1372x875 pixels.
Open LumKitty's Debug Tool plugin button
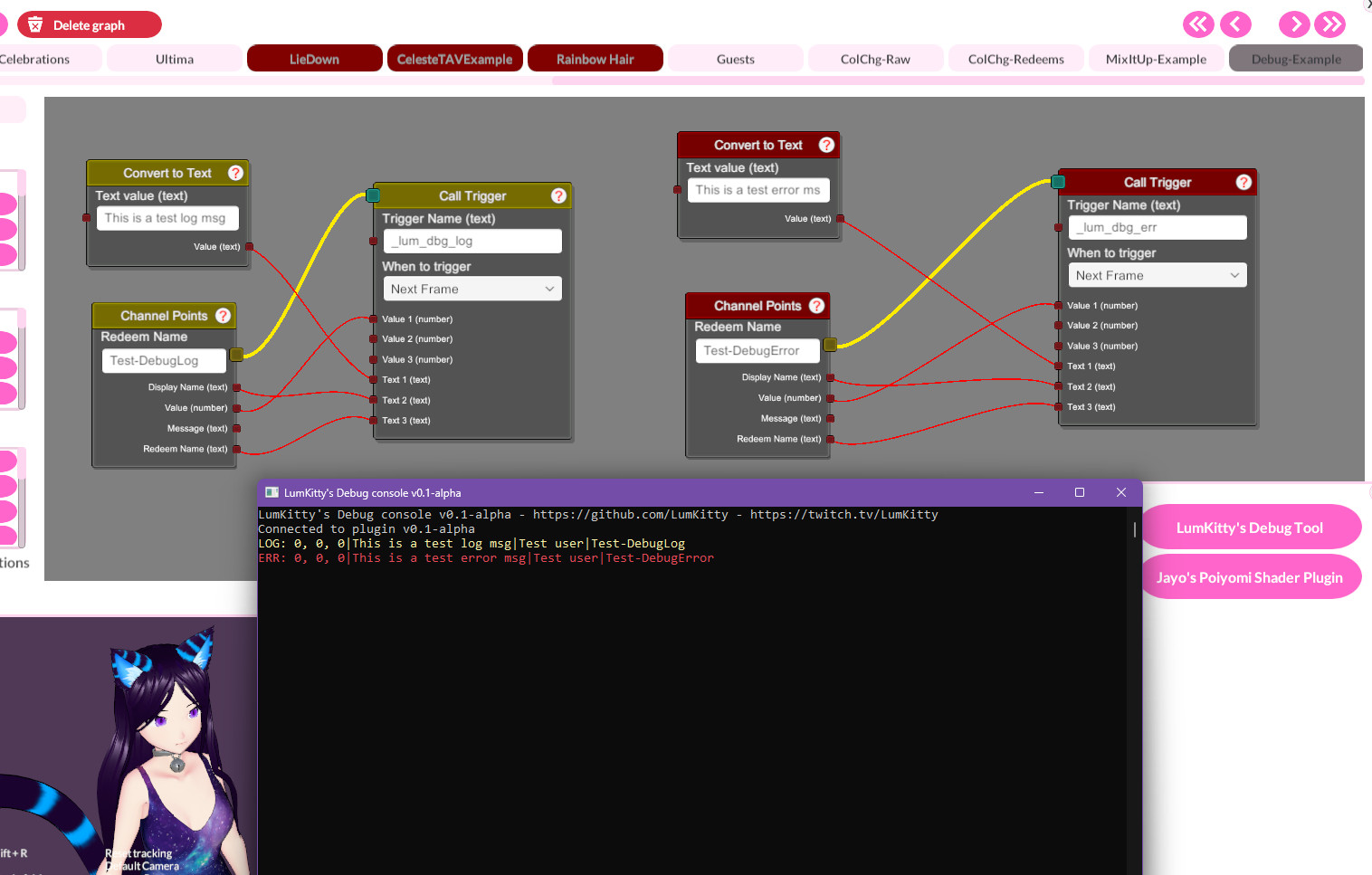click(1250, 528)
